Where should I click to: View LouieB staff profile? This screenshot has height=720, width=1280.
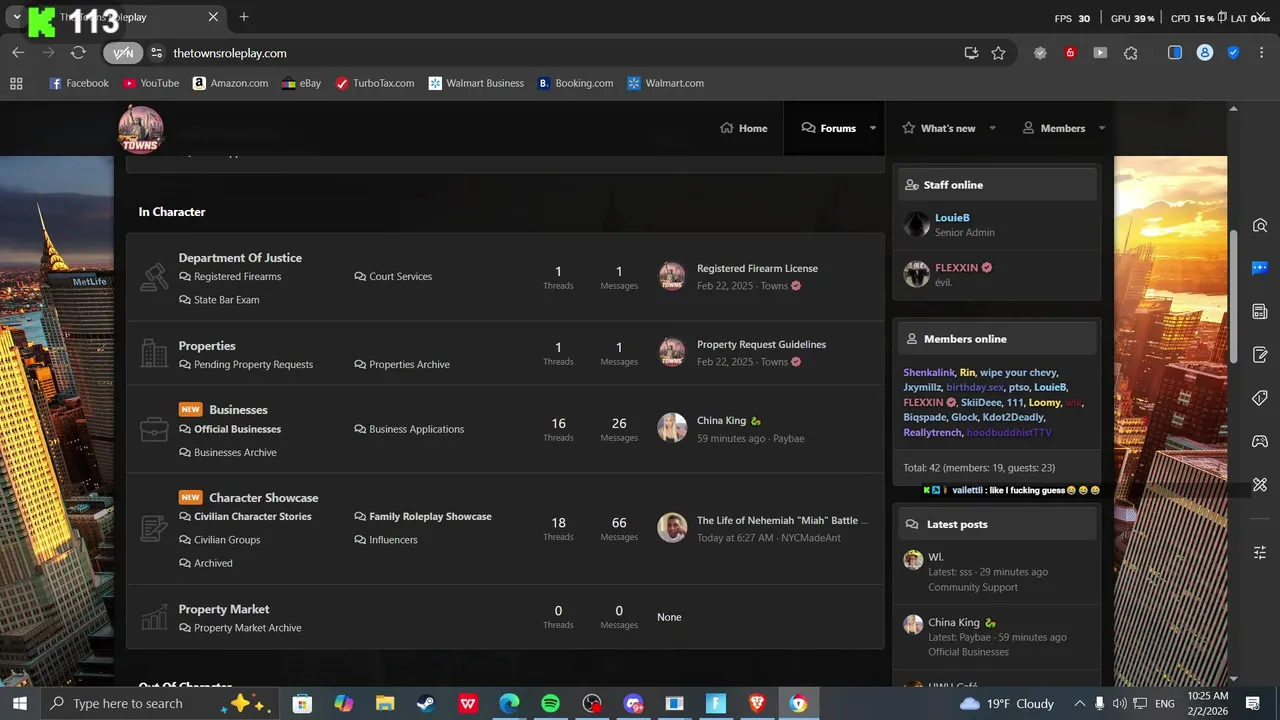(x=952, y=218)
